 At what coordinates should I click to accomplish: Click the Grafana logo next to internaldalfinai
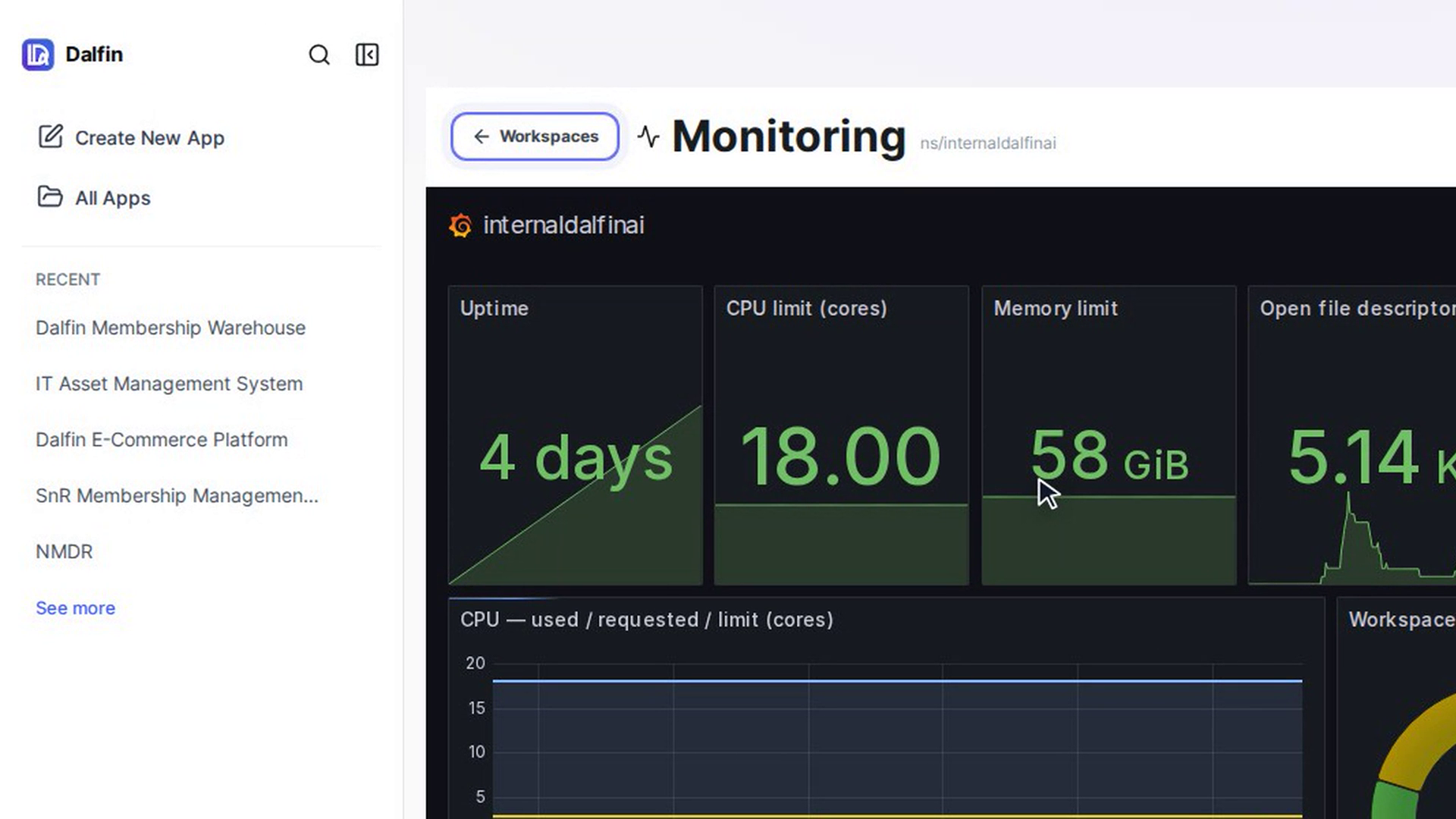click(x=460, y=225)
